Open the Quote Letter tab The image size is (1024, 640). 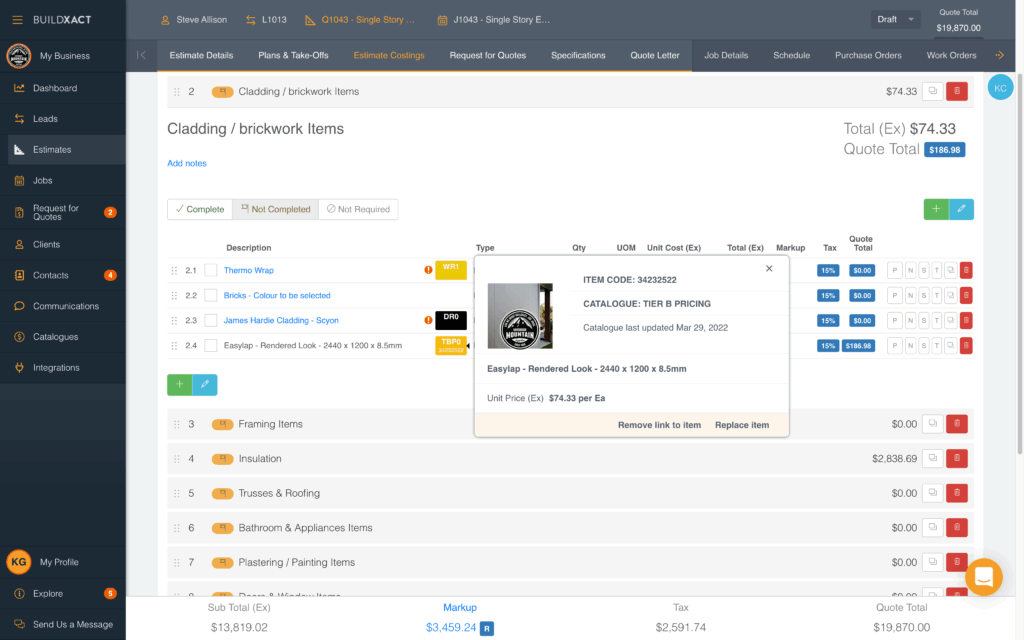point(655,56)
